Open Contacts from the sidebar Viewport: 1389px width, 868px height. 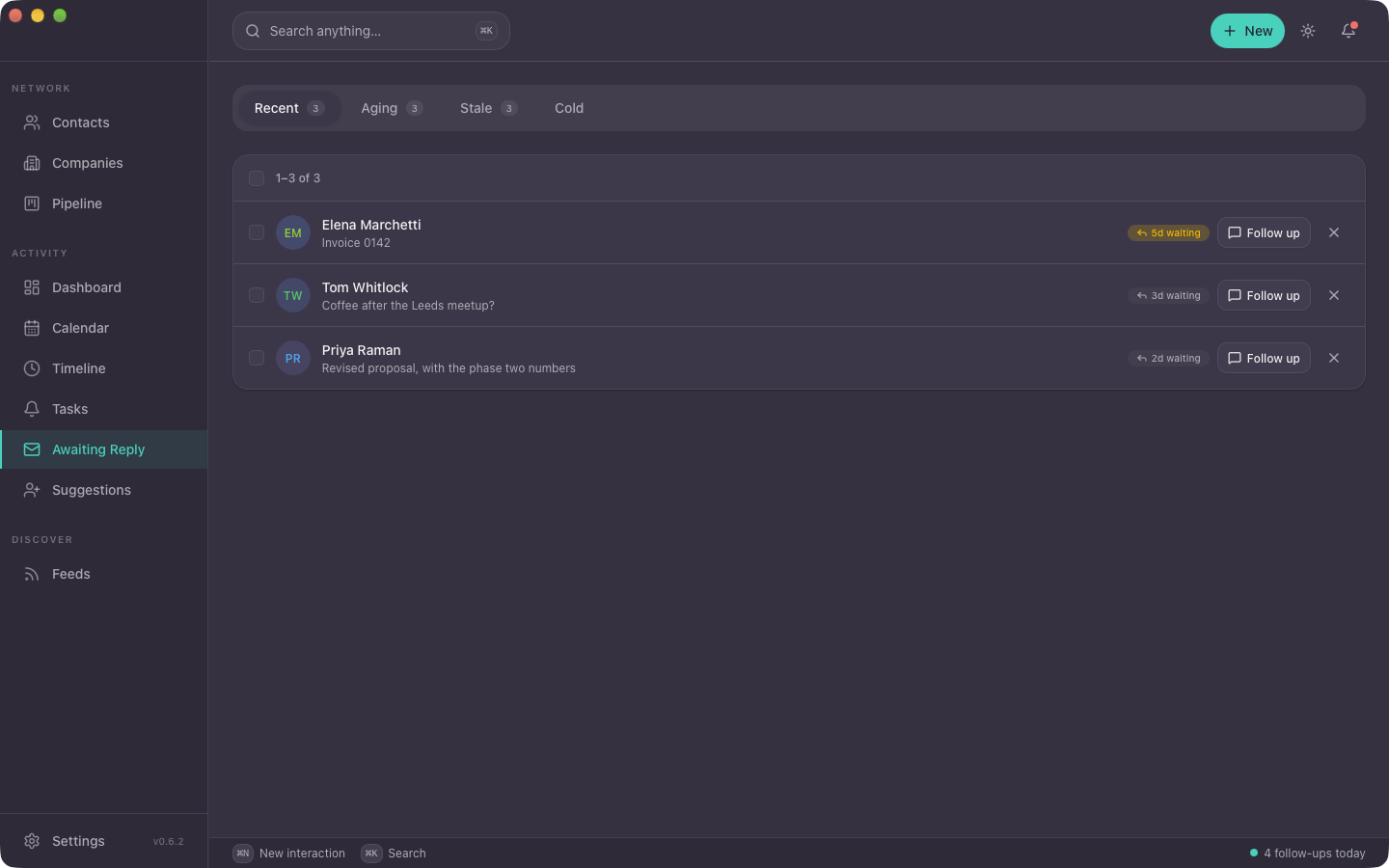[x=103, y=122]
